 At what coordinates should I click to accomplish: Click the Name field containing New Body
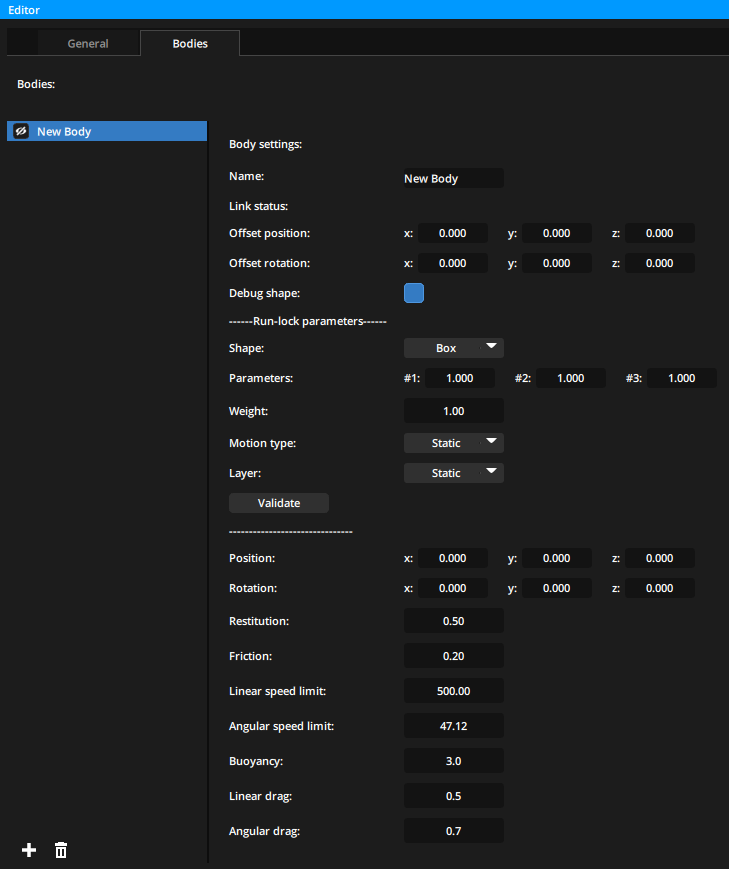point(453,178)
